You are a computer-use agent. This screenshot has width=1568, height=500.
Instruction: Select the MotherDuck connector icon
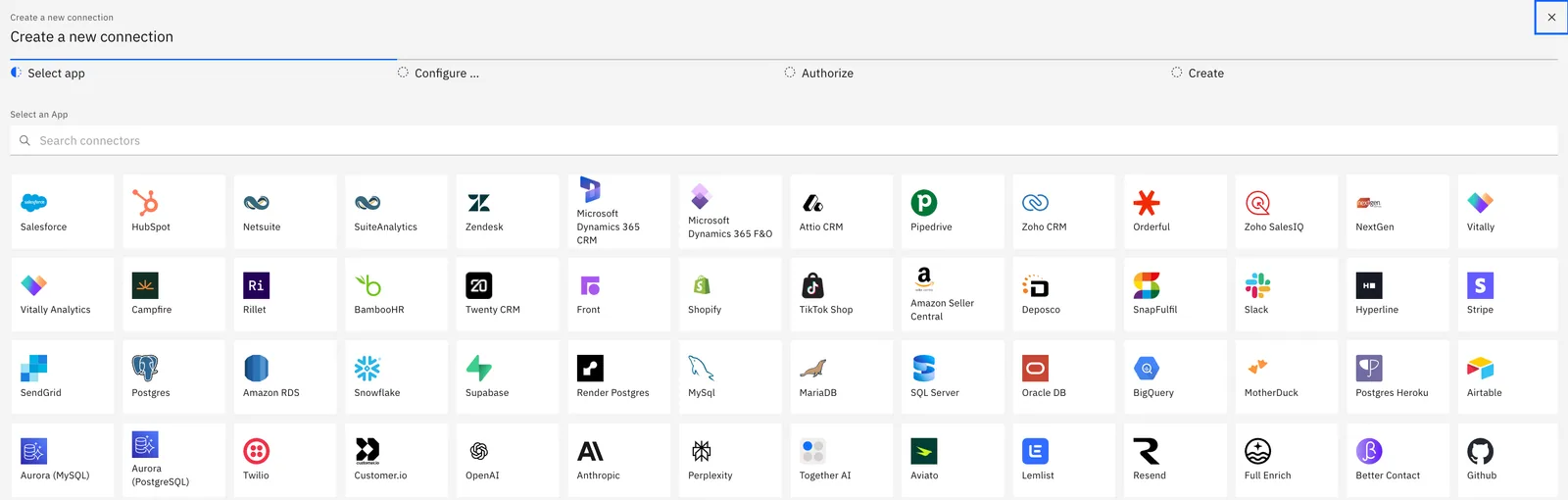click(x=1258, y=369)
